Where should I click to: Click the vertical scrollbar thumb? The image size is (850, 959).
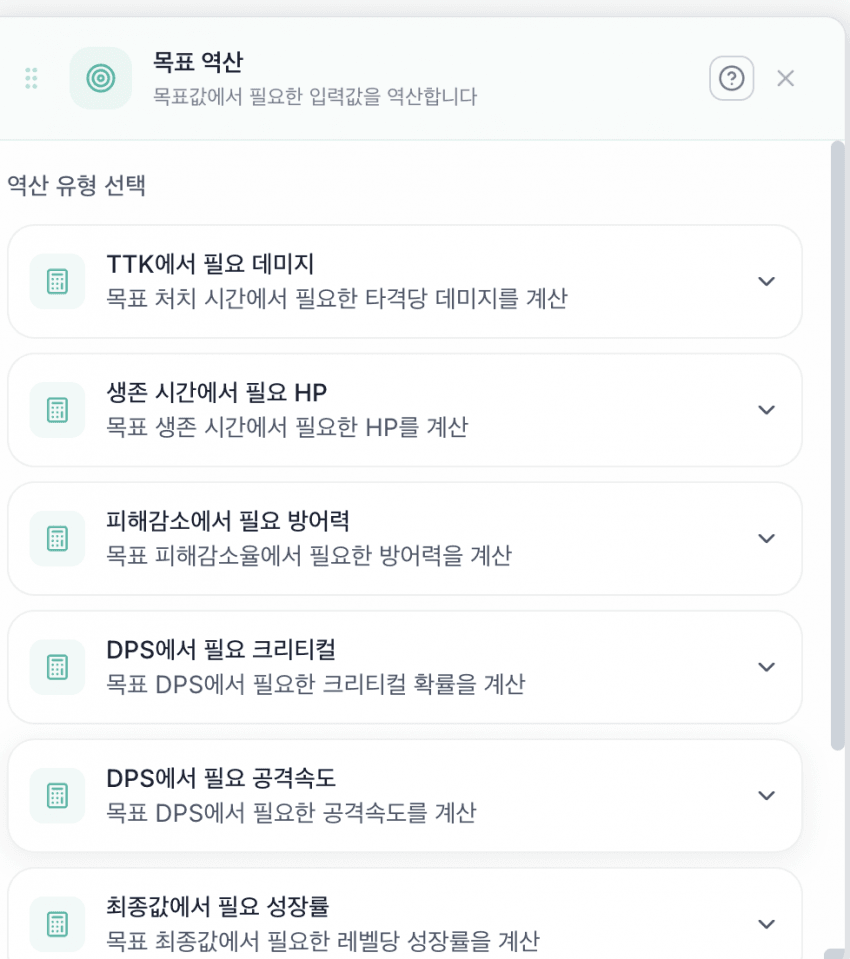tap(837, 445)
